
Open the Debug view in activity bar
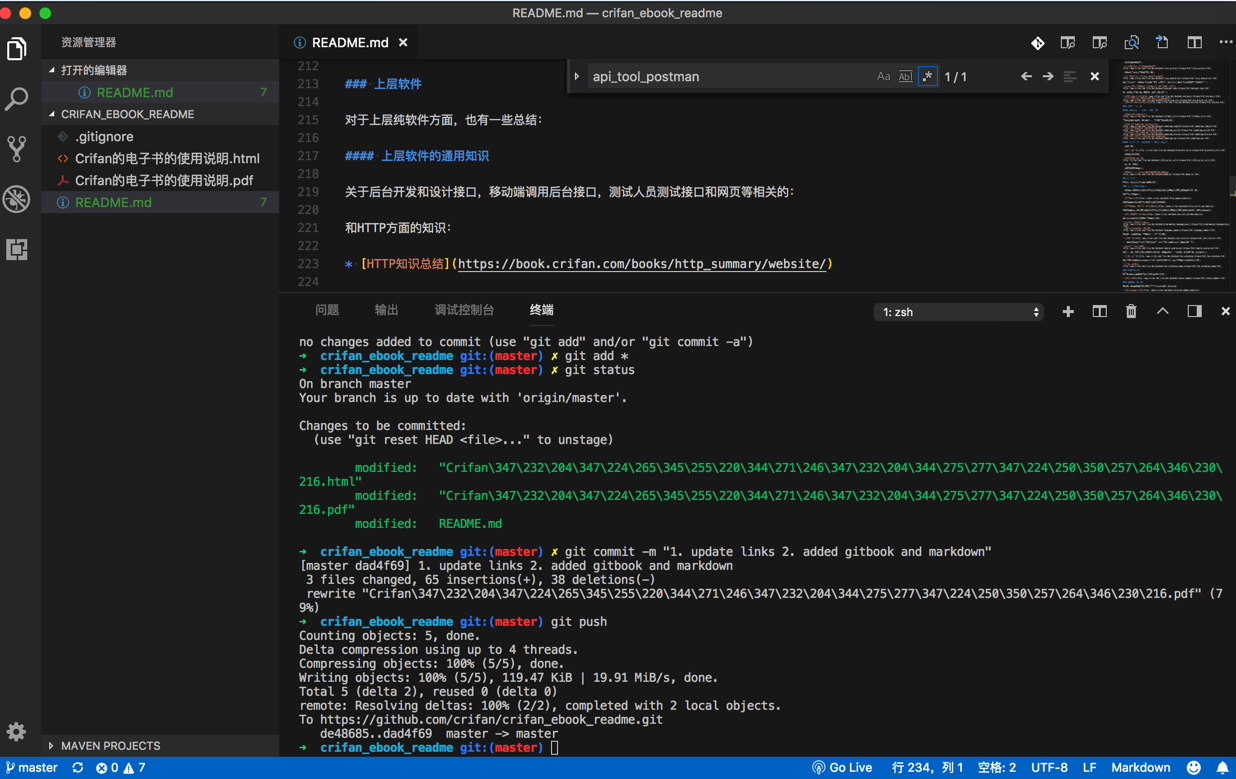tap(17, 199)
